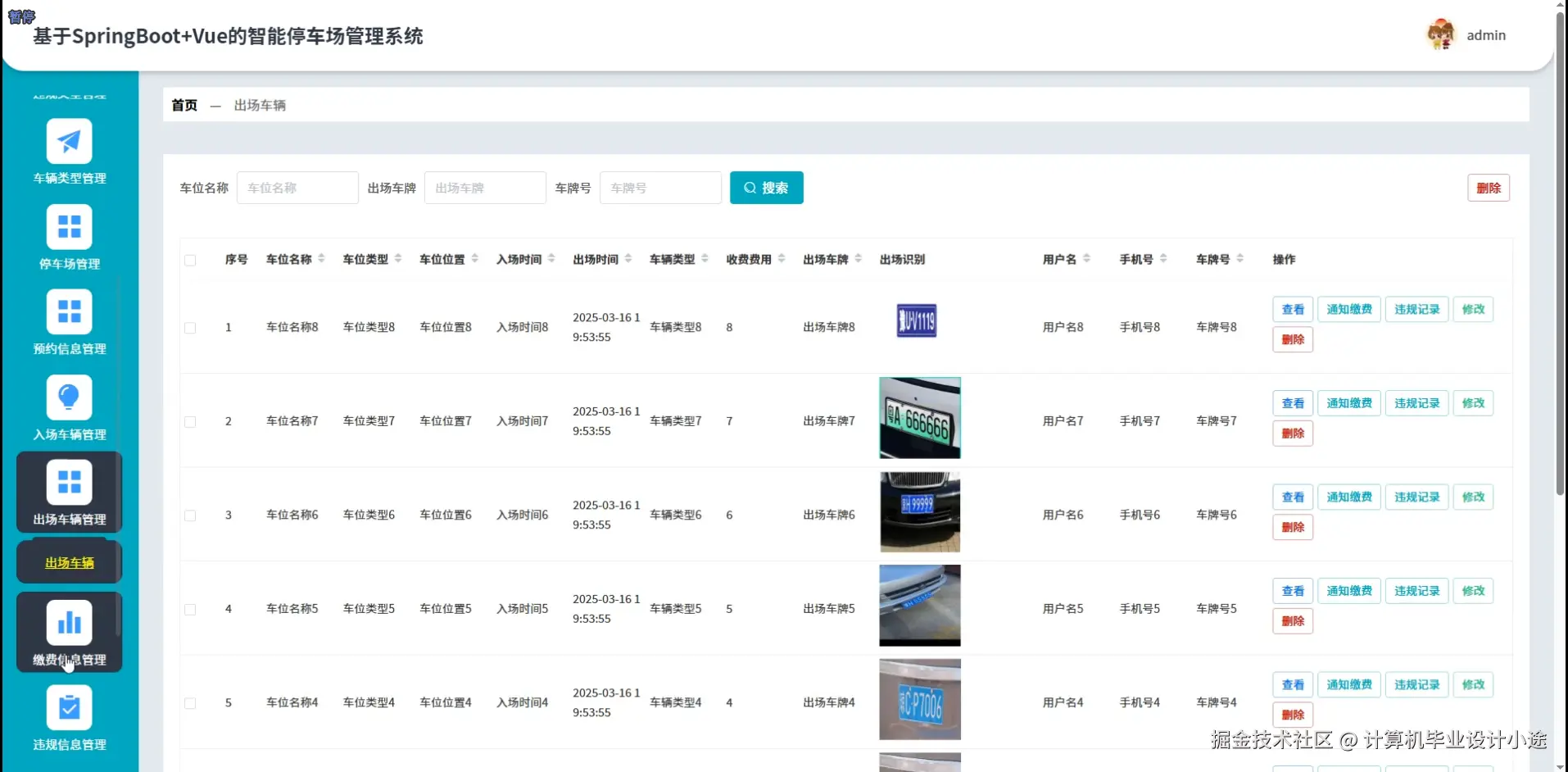Click the cell text 手机号7
This screenshot has width=1568, height=772.
click(1140, 421)
